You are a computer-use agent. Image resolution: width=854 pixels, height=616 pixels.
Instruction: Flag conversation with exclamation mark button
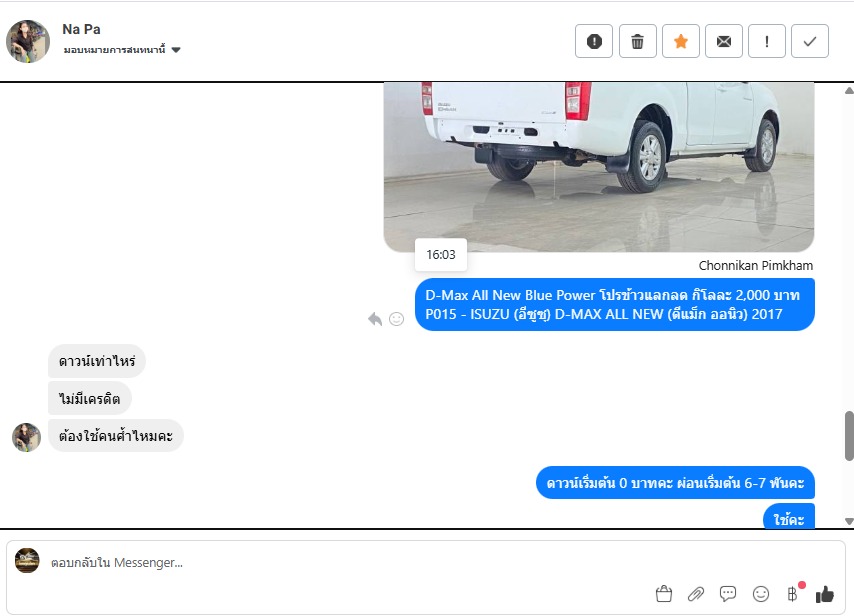(767, 41)
